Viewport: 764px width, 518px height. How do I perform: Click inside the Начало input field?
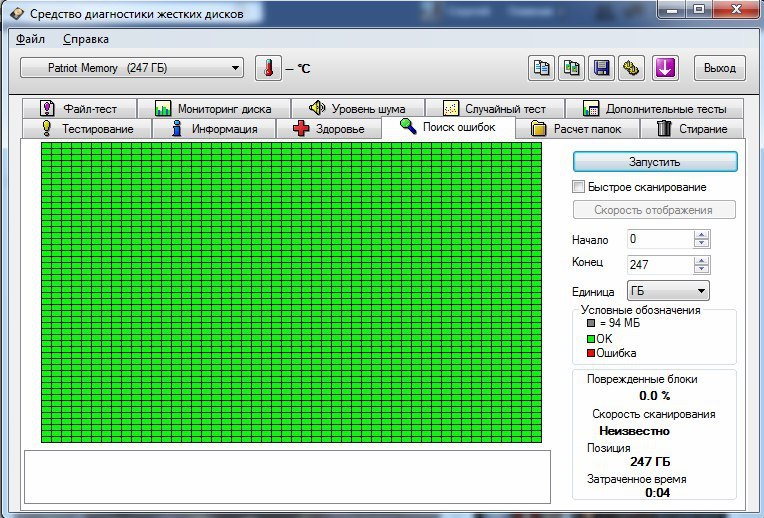tap(658, 239)
